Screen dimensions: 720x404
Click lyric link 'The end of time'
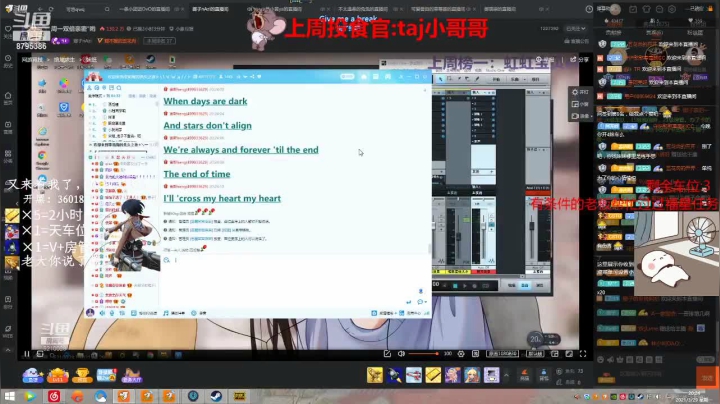tap(197, 174)
